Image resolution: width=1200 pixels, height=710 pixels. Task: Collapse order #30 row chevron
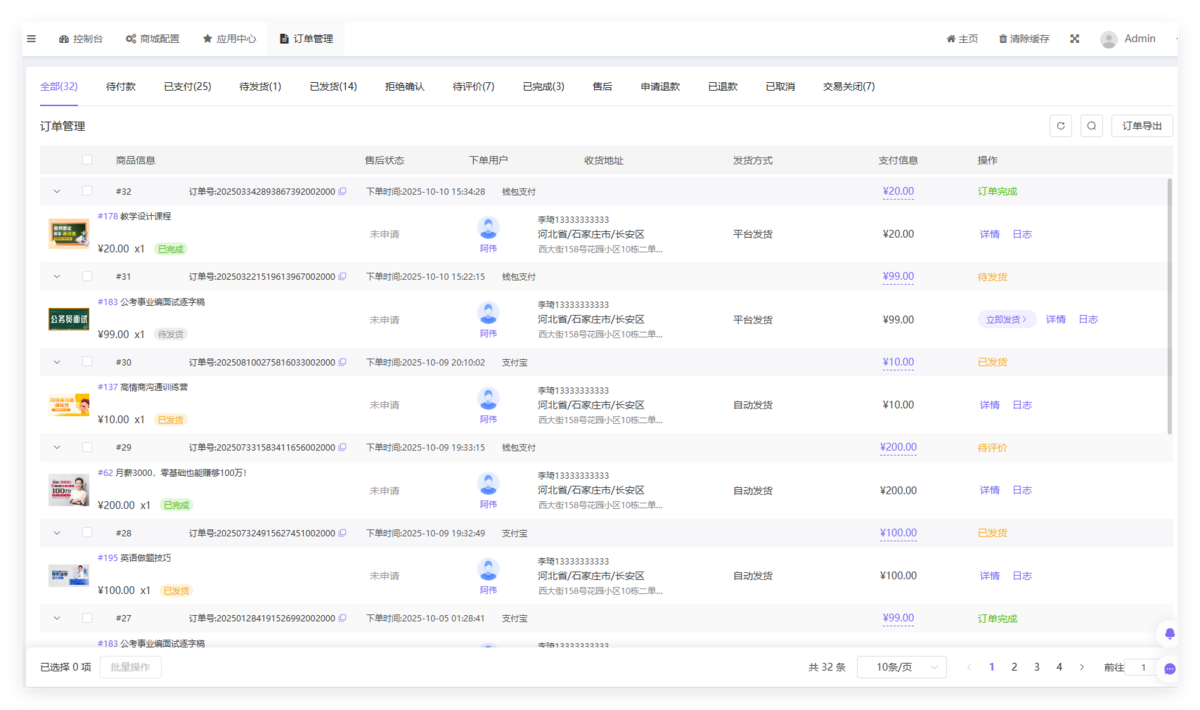[x=56, y=362]
